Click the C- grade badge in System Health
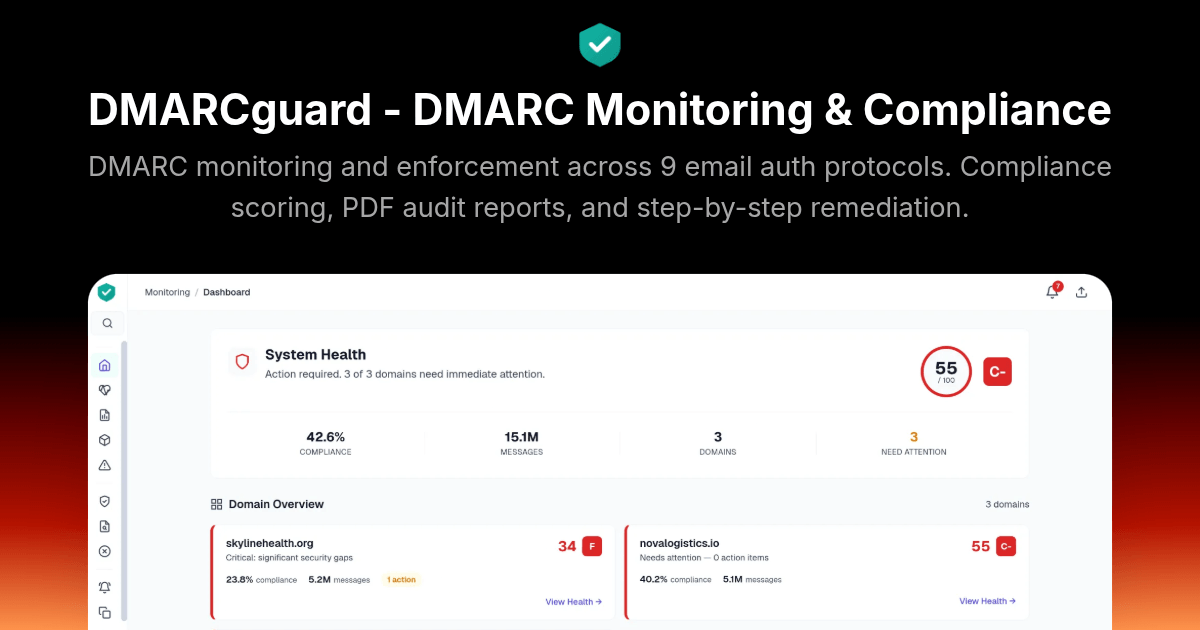The height and width of the screenshot is (630, 1200). 998,372
